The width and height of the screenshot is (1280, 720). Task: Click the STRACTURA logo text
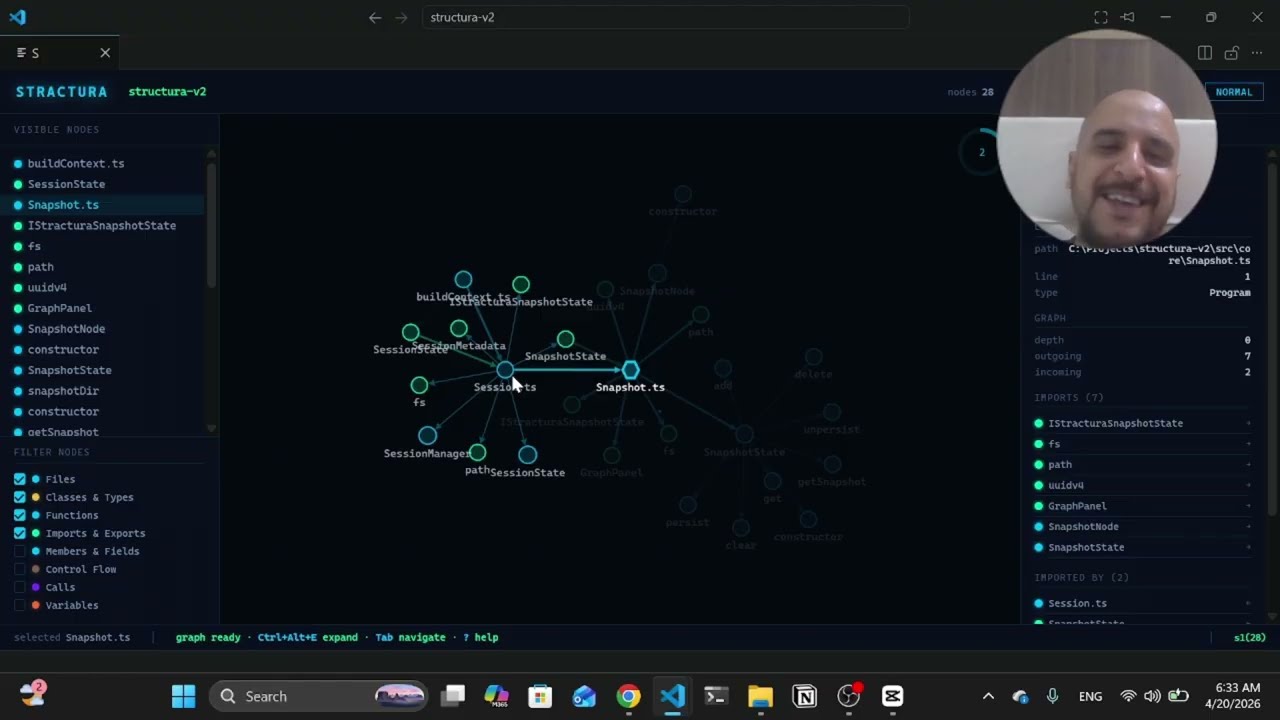click(x=61, y=92)
